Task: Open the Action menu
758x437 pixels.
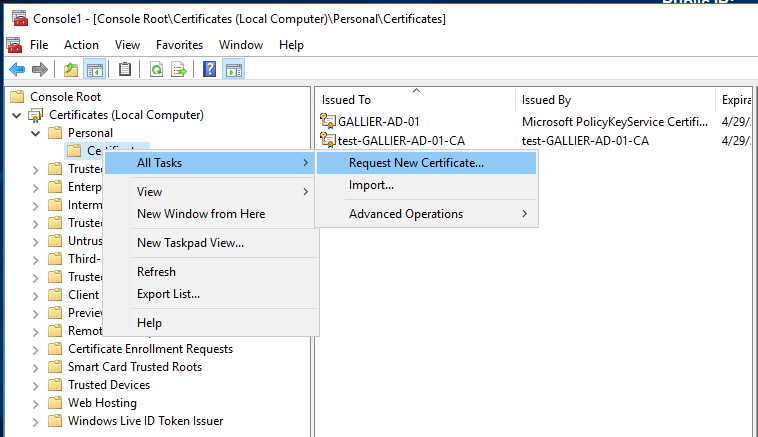Action: pyautogui.click(x=81, y=45)
